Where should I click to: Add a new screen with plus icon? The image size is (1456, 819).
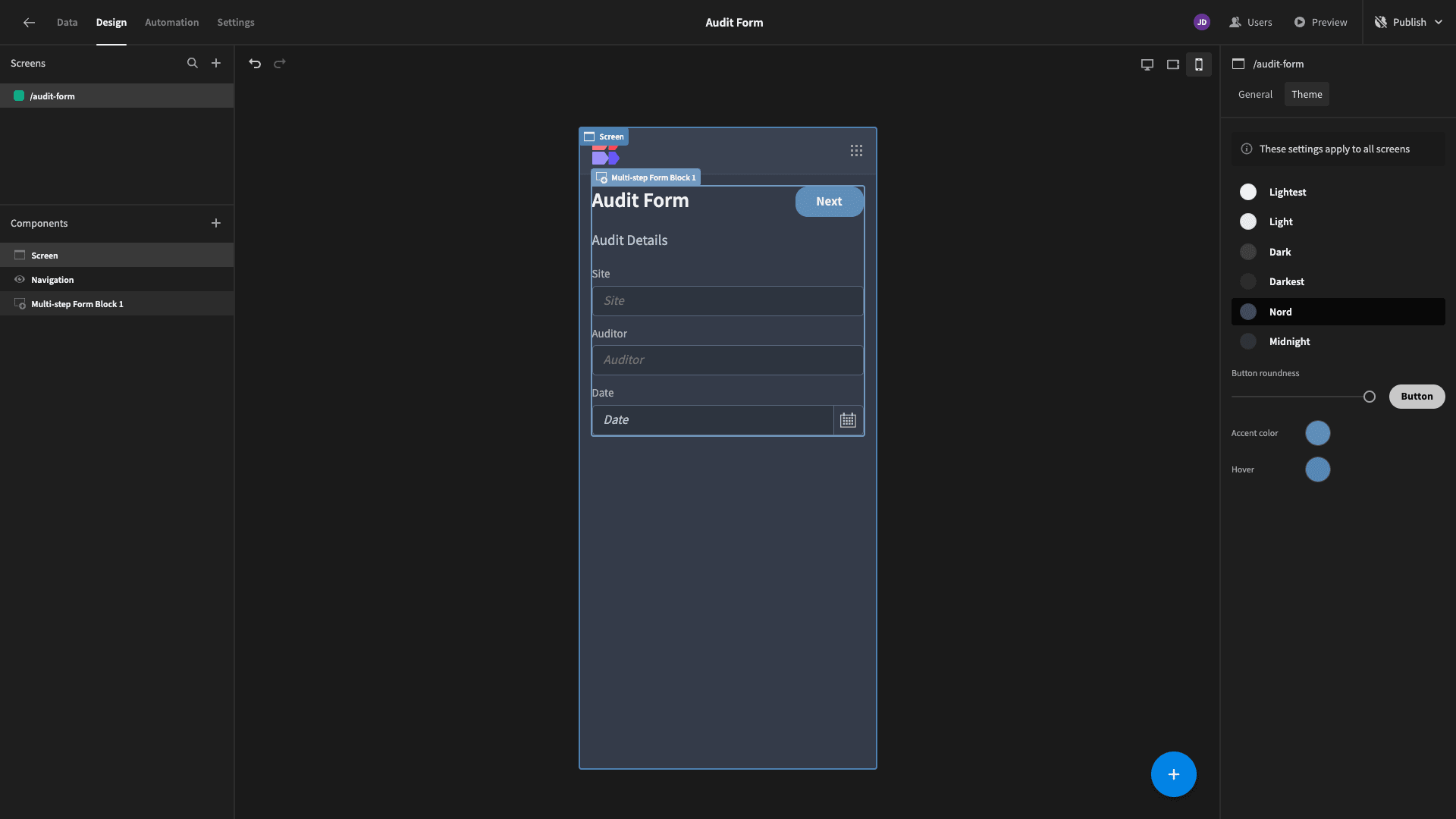coord(216,64)
